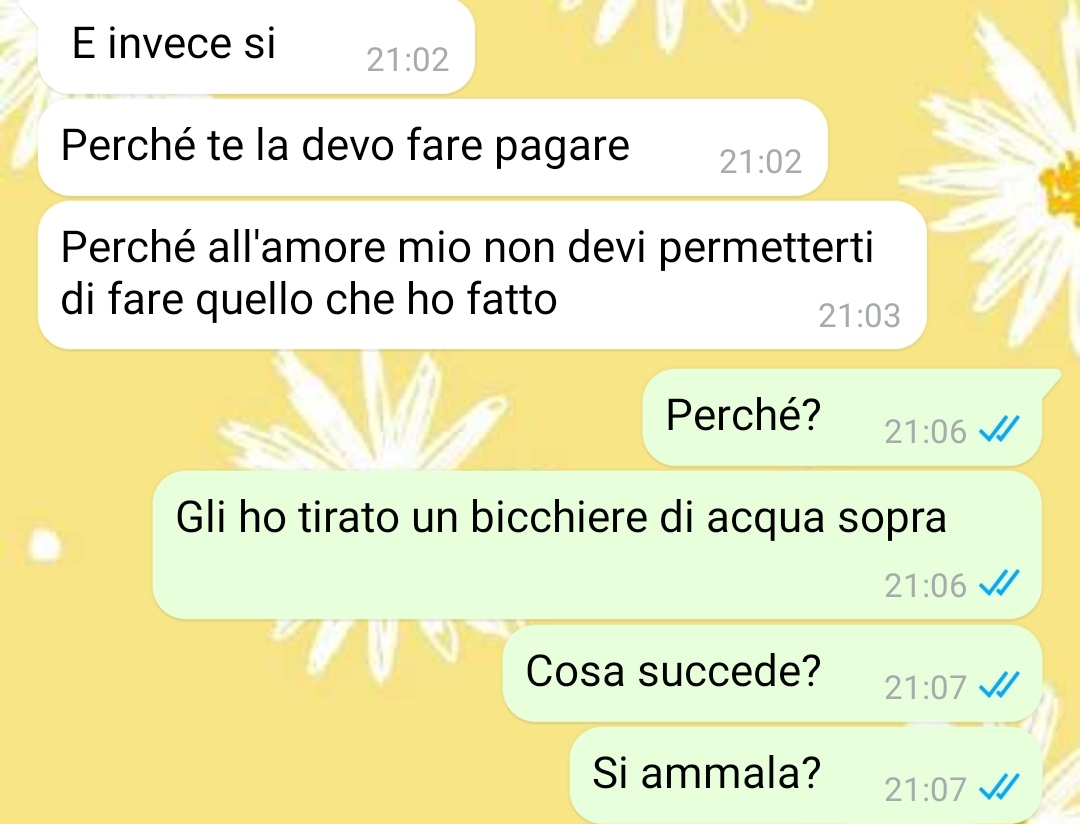Tap the blue double-check next to "Perché?"

pyautogui.click(x=999, y=431)
